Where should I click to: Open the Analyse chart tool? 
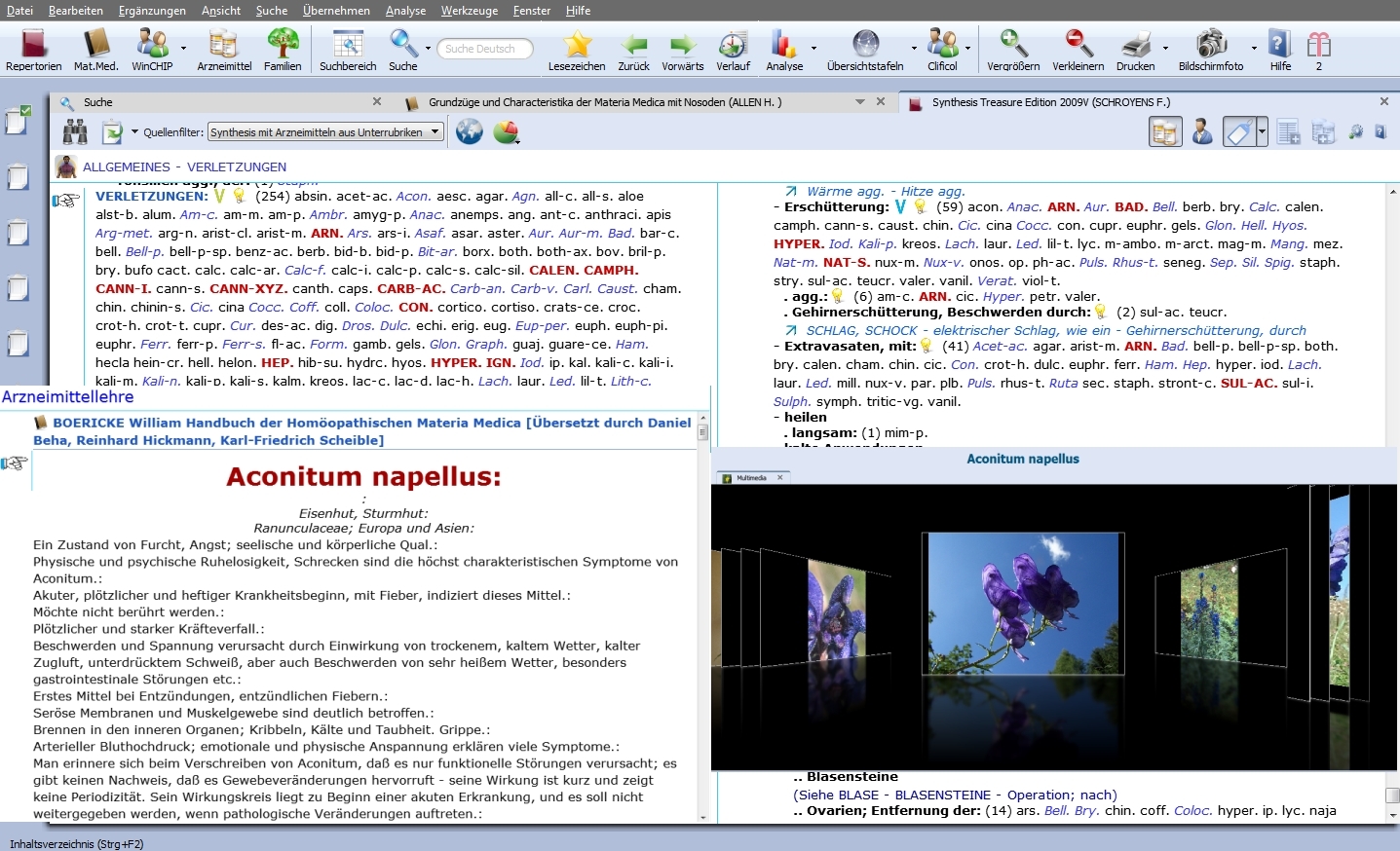tap(784, 50)
